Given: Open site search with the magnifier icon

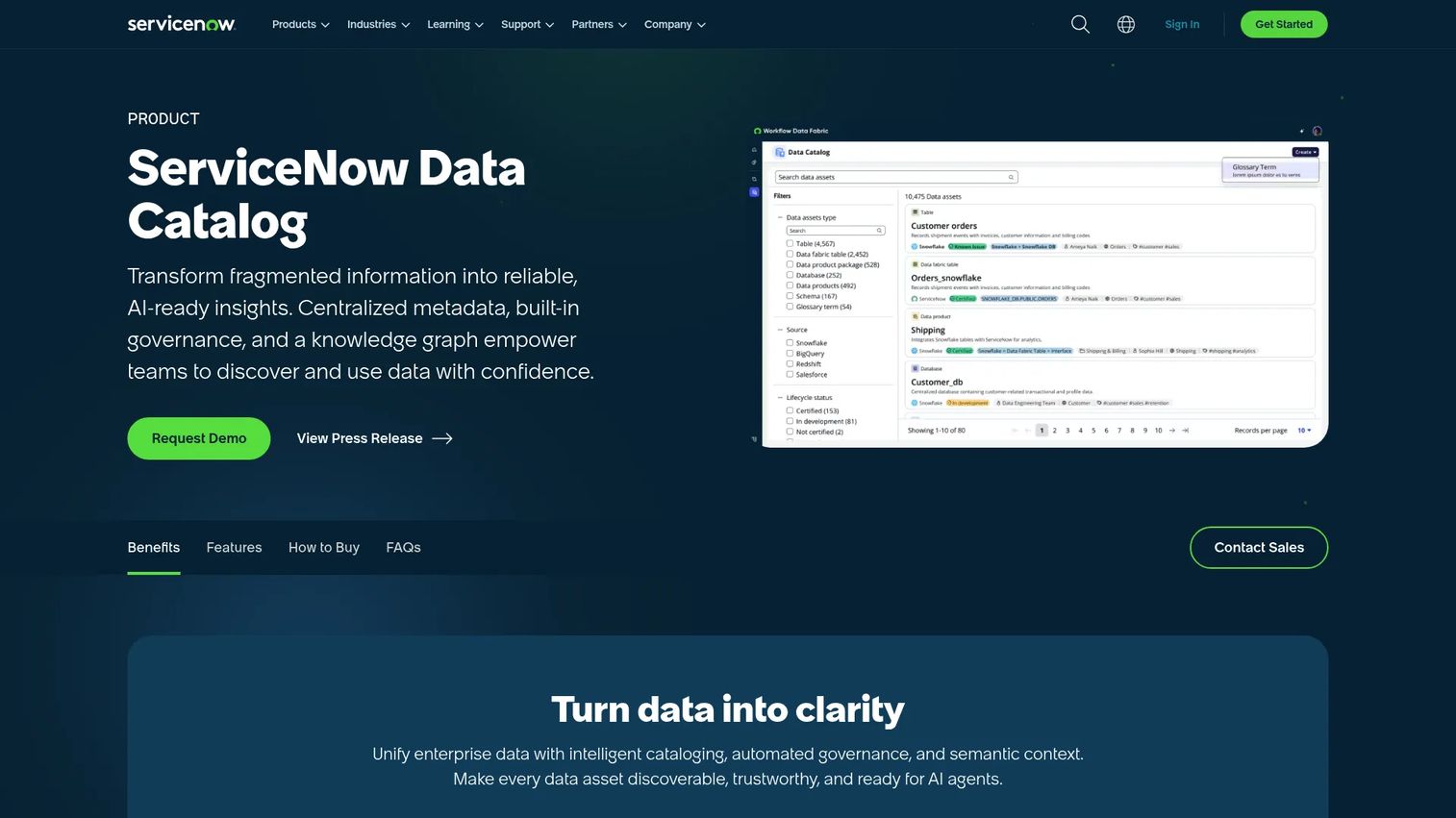Looking at the screenshot, I should click(x=1080, y=24).
